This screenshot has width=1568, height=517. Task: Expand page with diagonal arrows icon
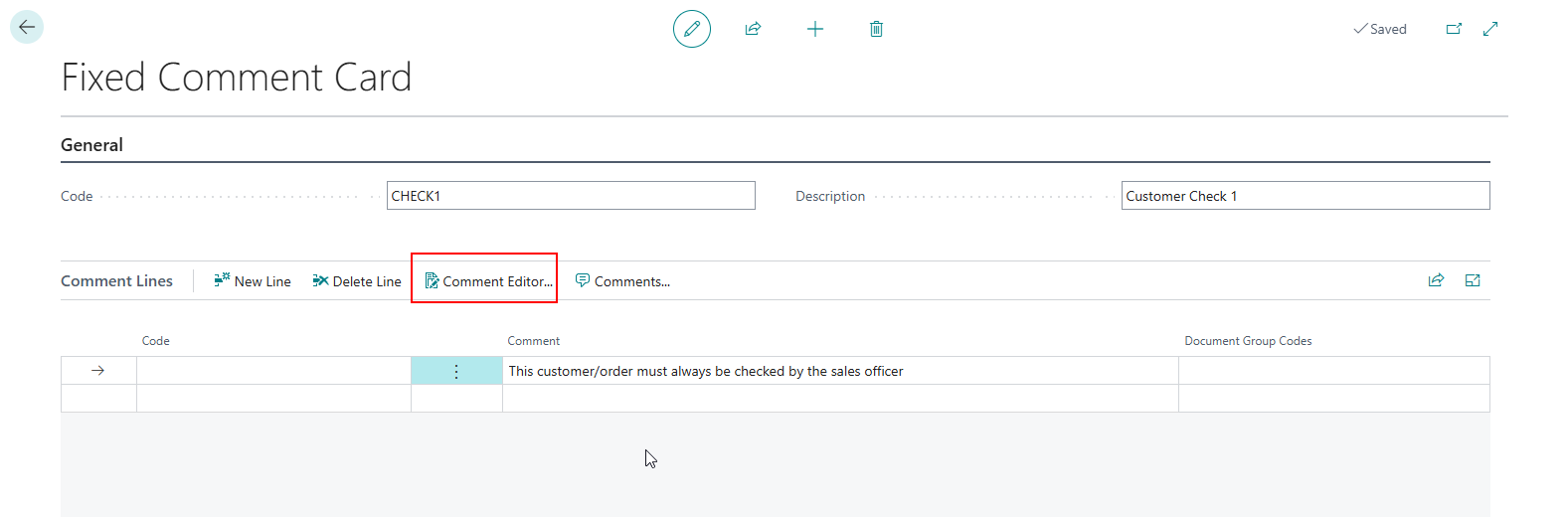[x=1490, y=29]
